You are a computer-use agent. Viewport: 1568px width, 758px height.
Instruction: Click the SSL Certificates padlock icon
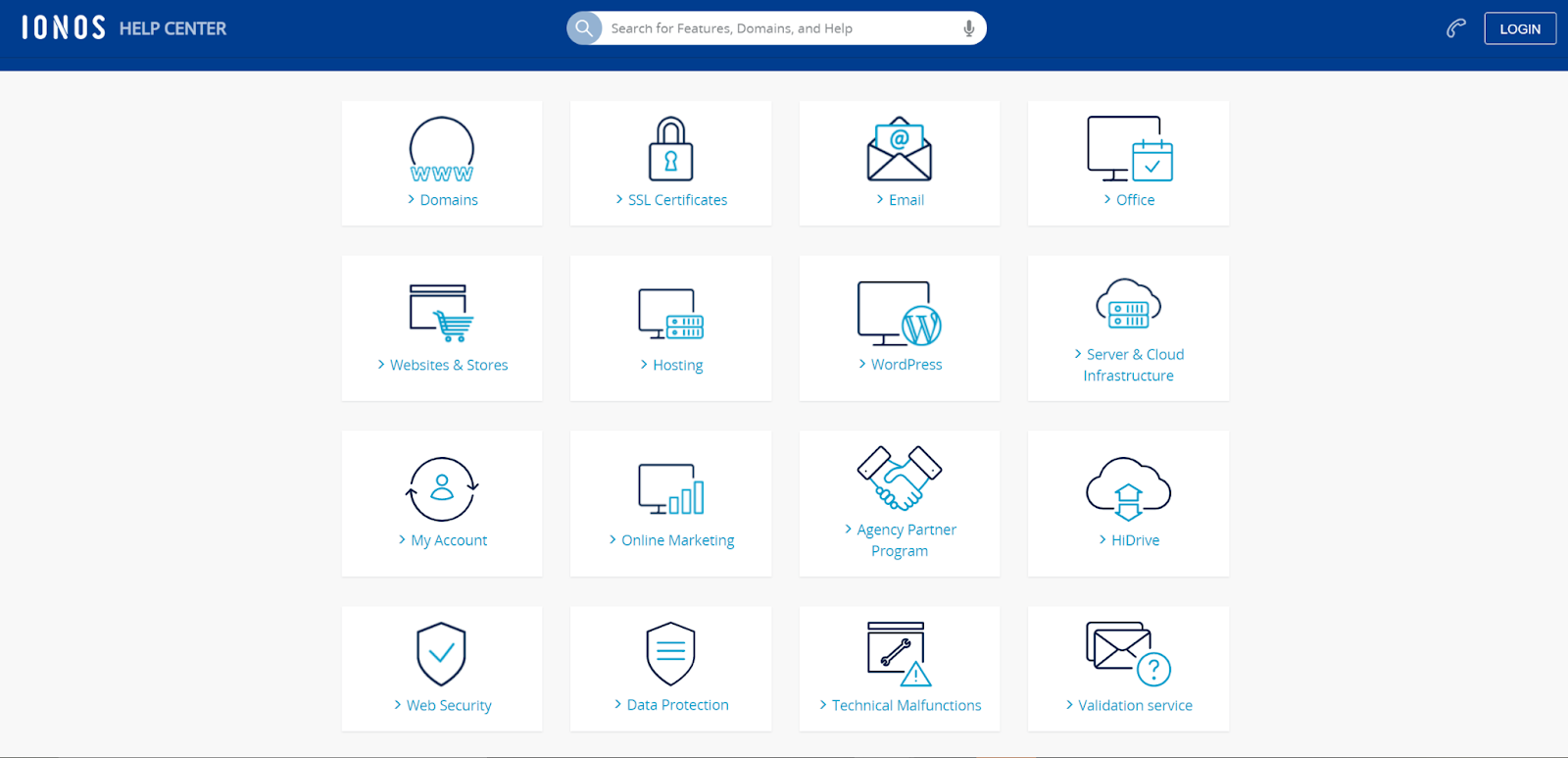pos(671,149)
